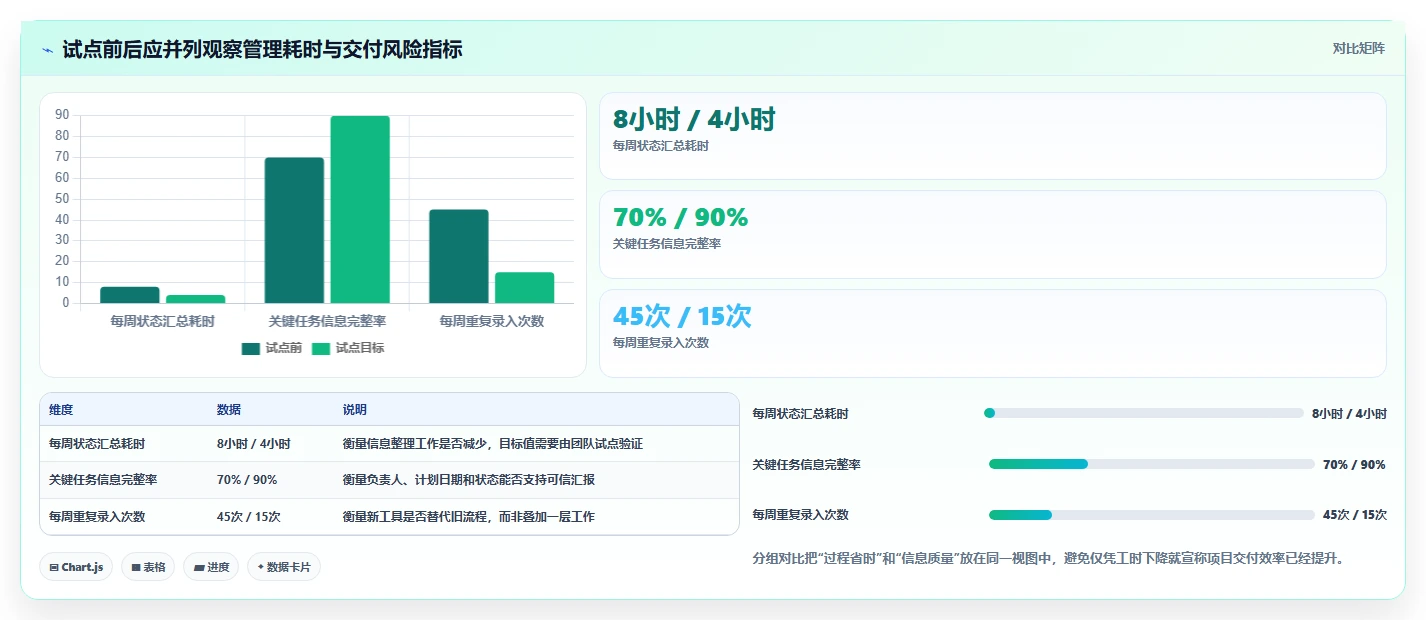Click progress row label 关键任务信息完整率

coord(807,465)
